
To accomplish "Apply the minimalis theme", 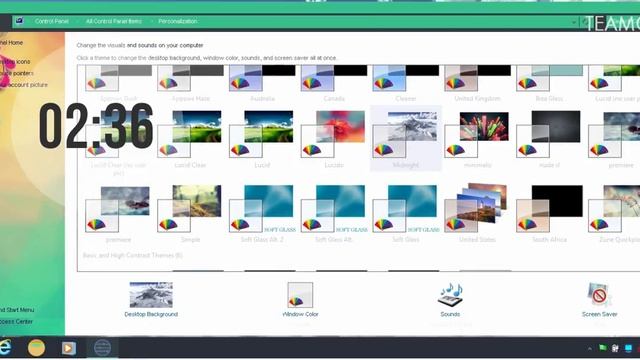I will [478, 139].
